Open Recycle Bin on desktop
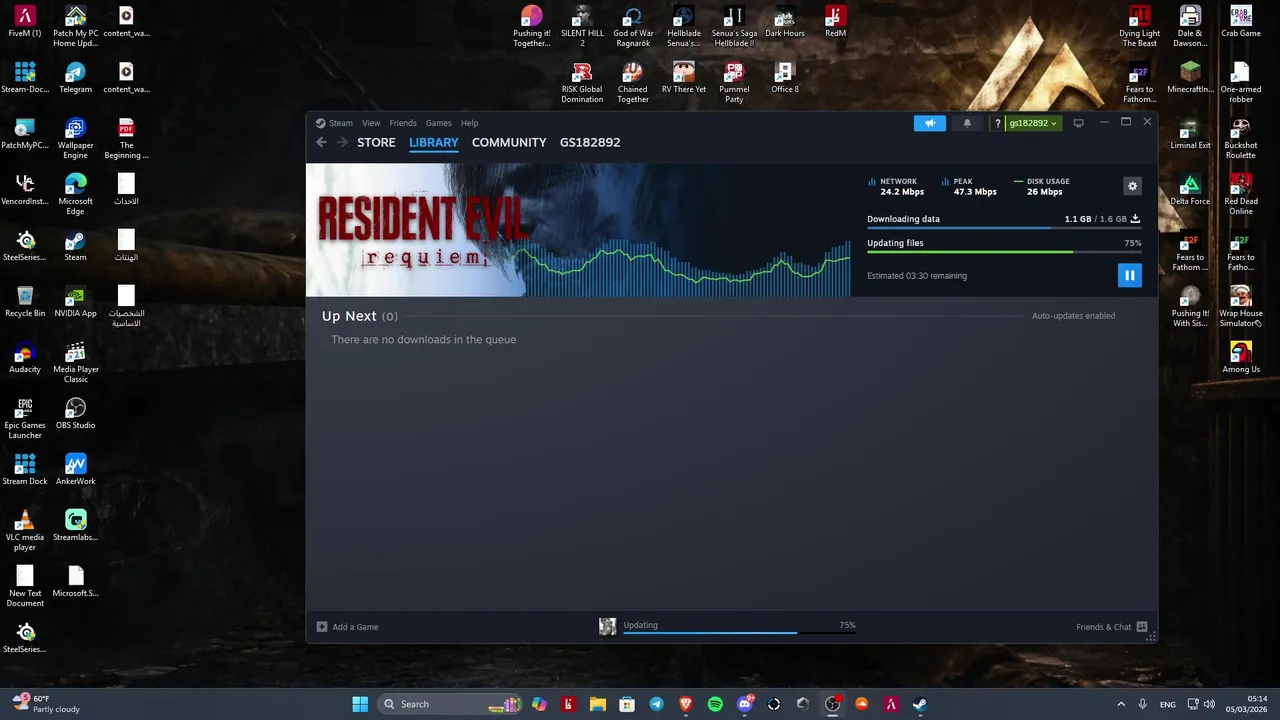The image size is (1280, 720). tap(25, 301)
